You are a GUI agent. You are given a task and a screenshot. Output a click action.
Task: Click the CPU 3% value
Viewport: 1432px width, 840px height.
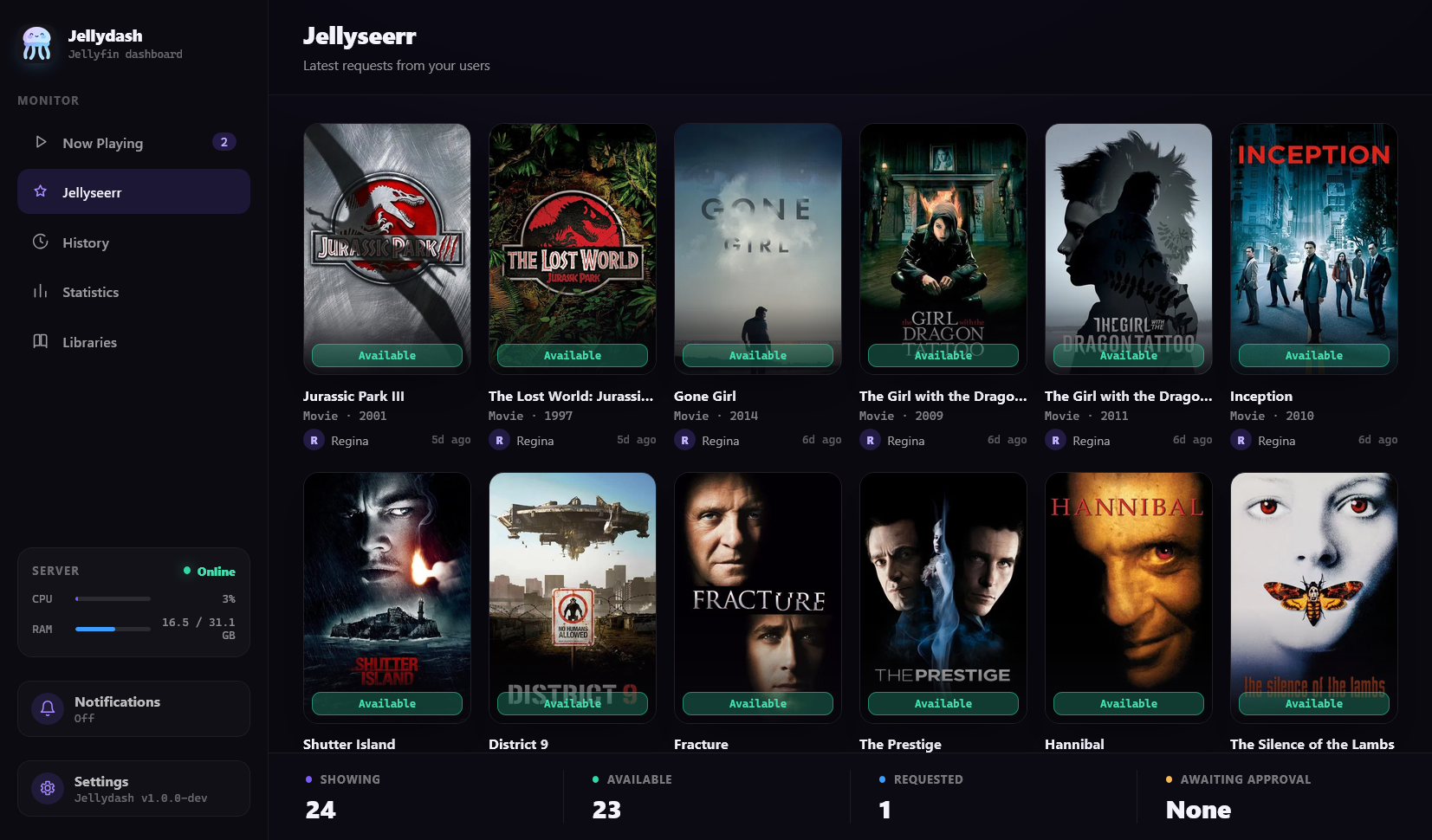pyautogui.click(x=229, y=598)
